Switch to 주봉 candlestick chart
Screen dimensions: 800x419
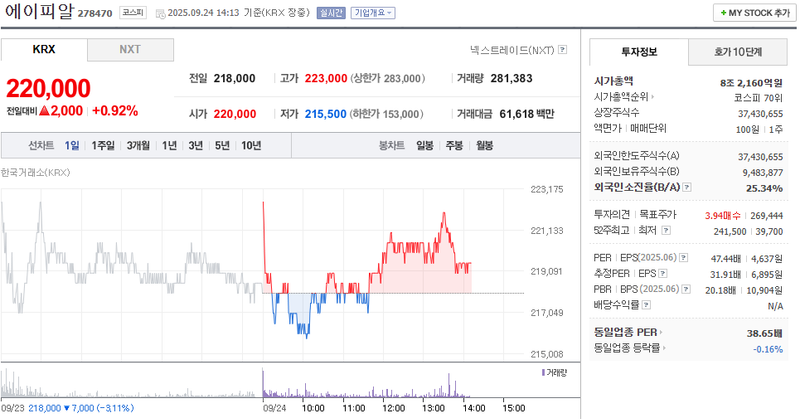455,145
